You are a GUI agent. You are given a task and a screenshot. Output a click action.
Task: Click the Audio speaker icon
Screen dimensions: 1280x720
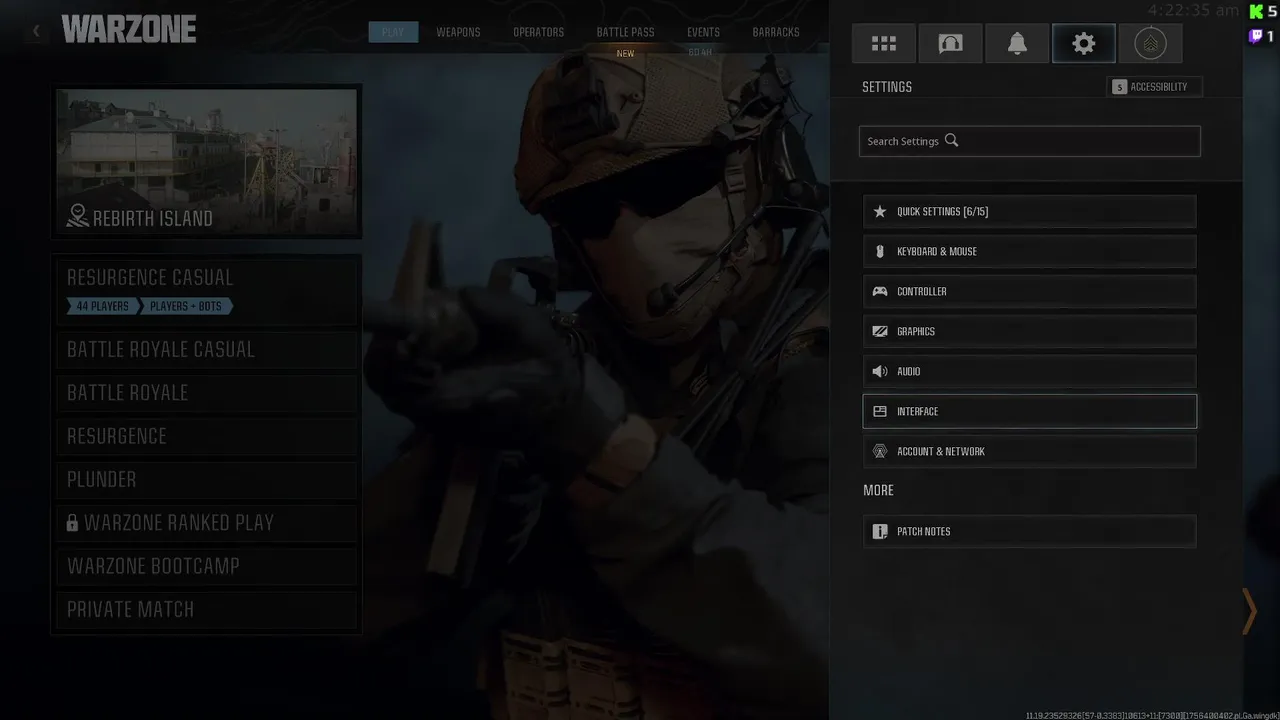tap(880, 371)
